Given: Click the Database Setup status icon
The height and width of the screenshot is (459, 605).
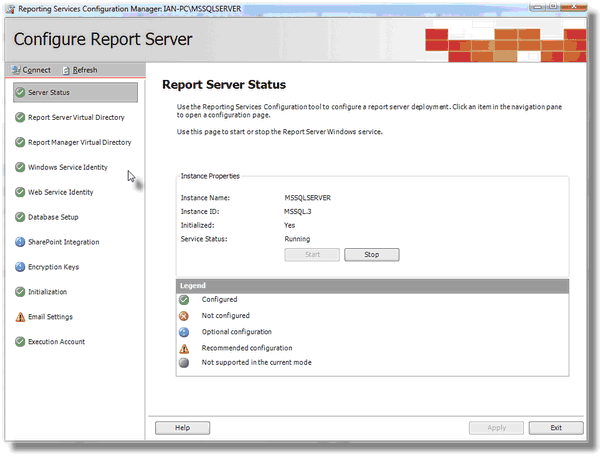Looking at the screenshot, I should point(20,217).
